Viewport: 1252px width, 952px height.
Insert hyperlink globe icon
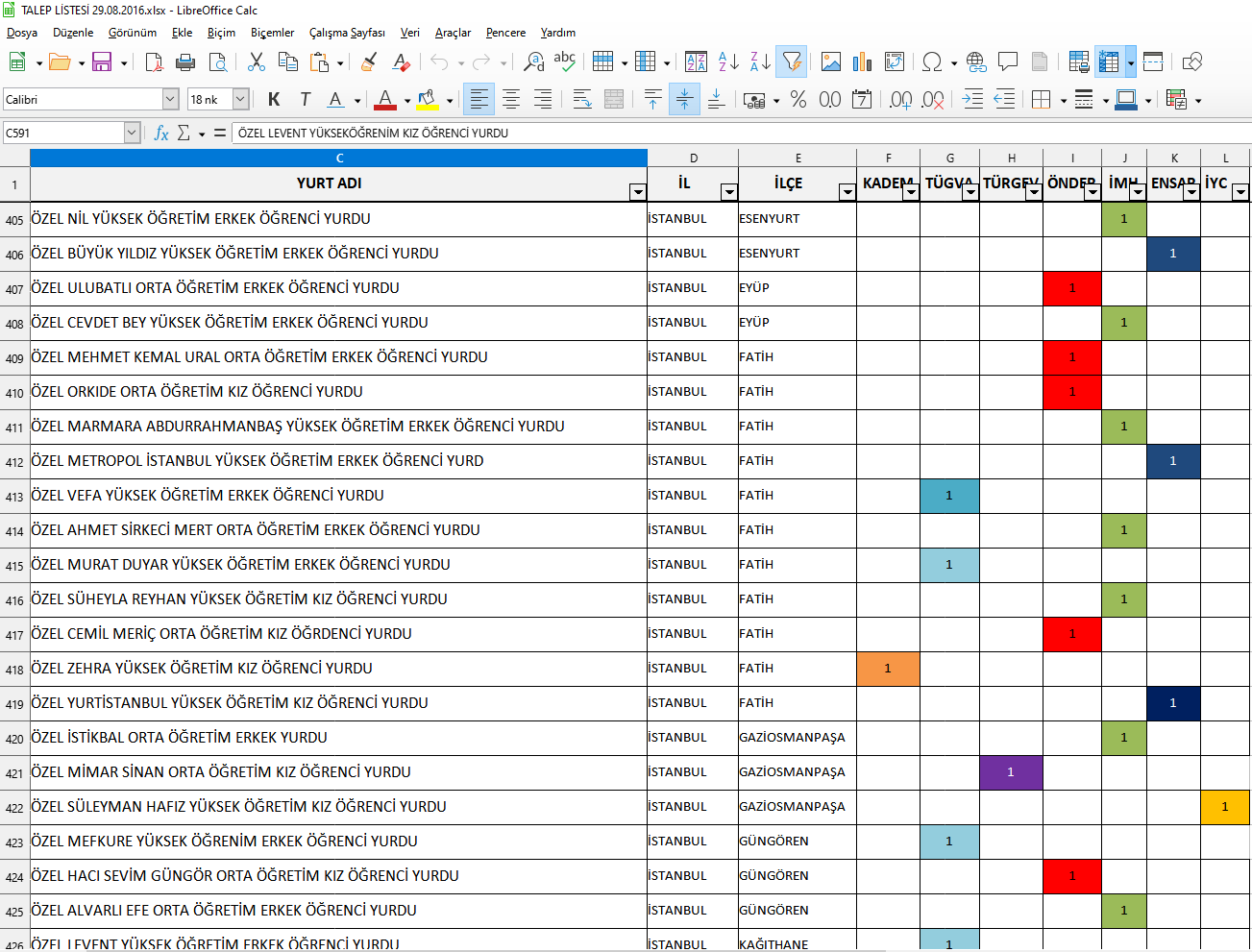click(x=976, y=62)
